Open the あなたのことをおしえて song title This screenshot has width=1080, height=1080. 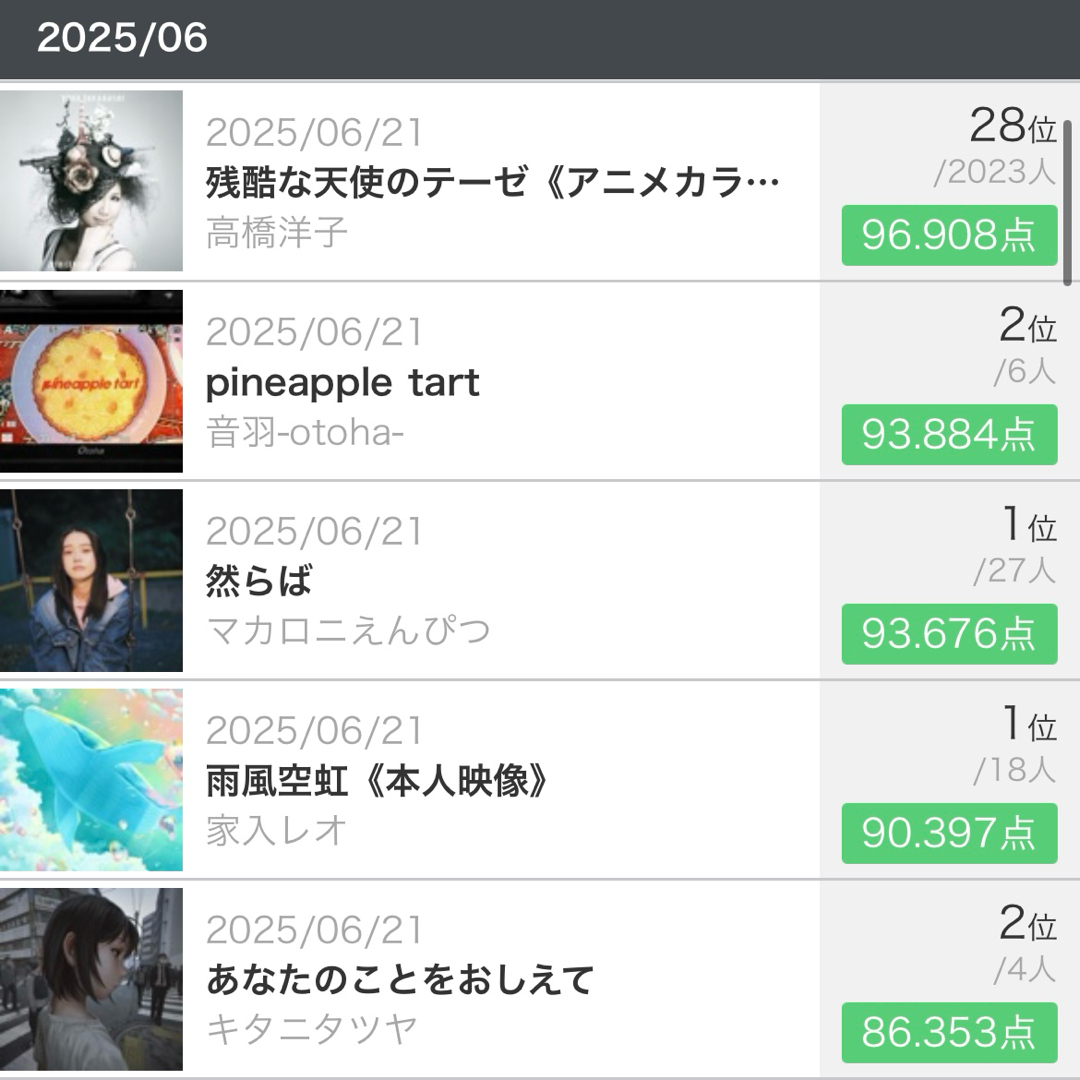tap(400, 980)
